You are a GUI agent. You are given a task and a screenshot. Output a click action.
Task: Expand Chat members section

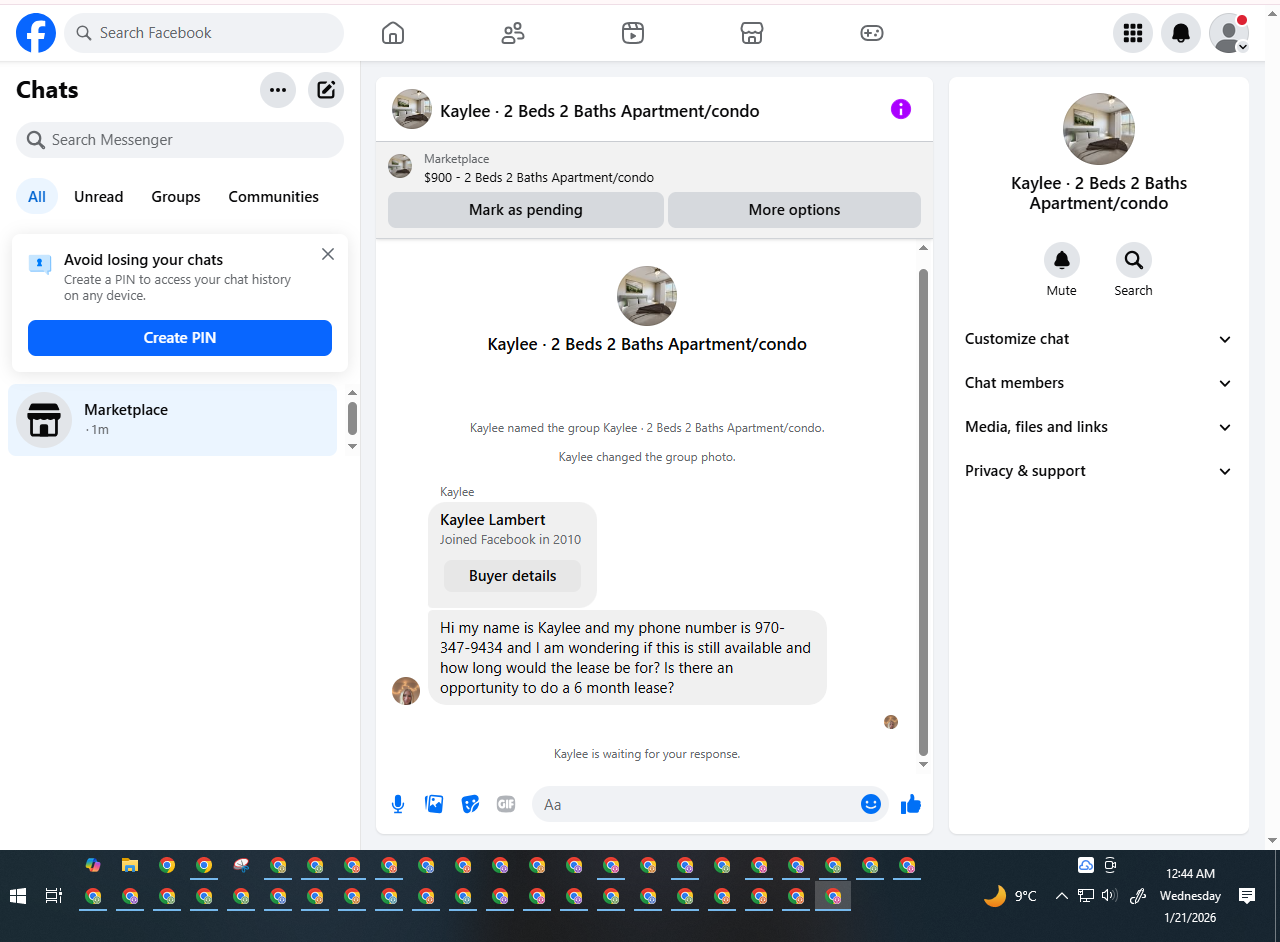[x=1099, y=383]
